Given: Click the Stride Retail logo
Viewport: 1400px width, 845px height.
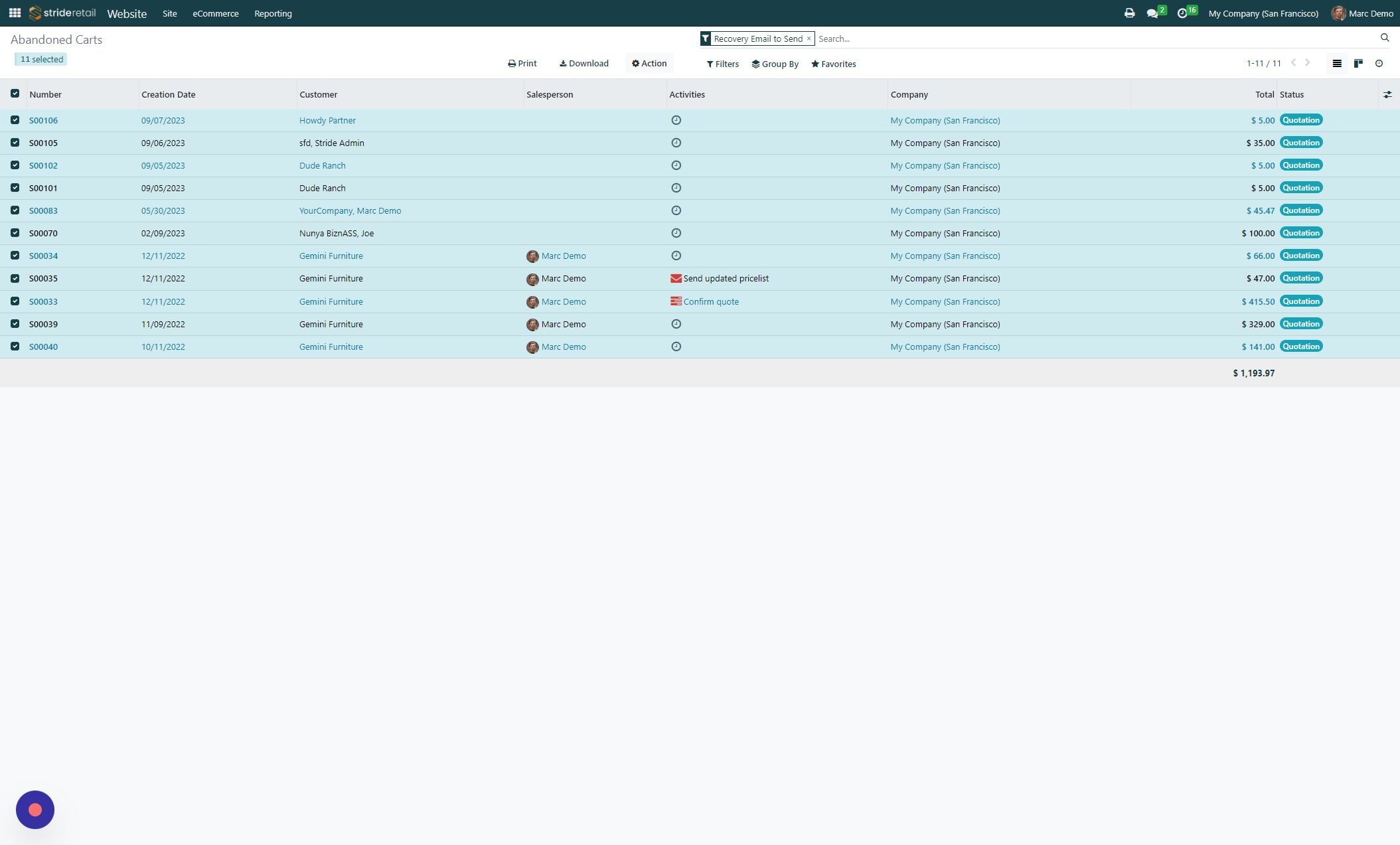Looking at the screenshot, I should [62, 13].
